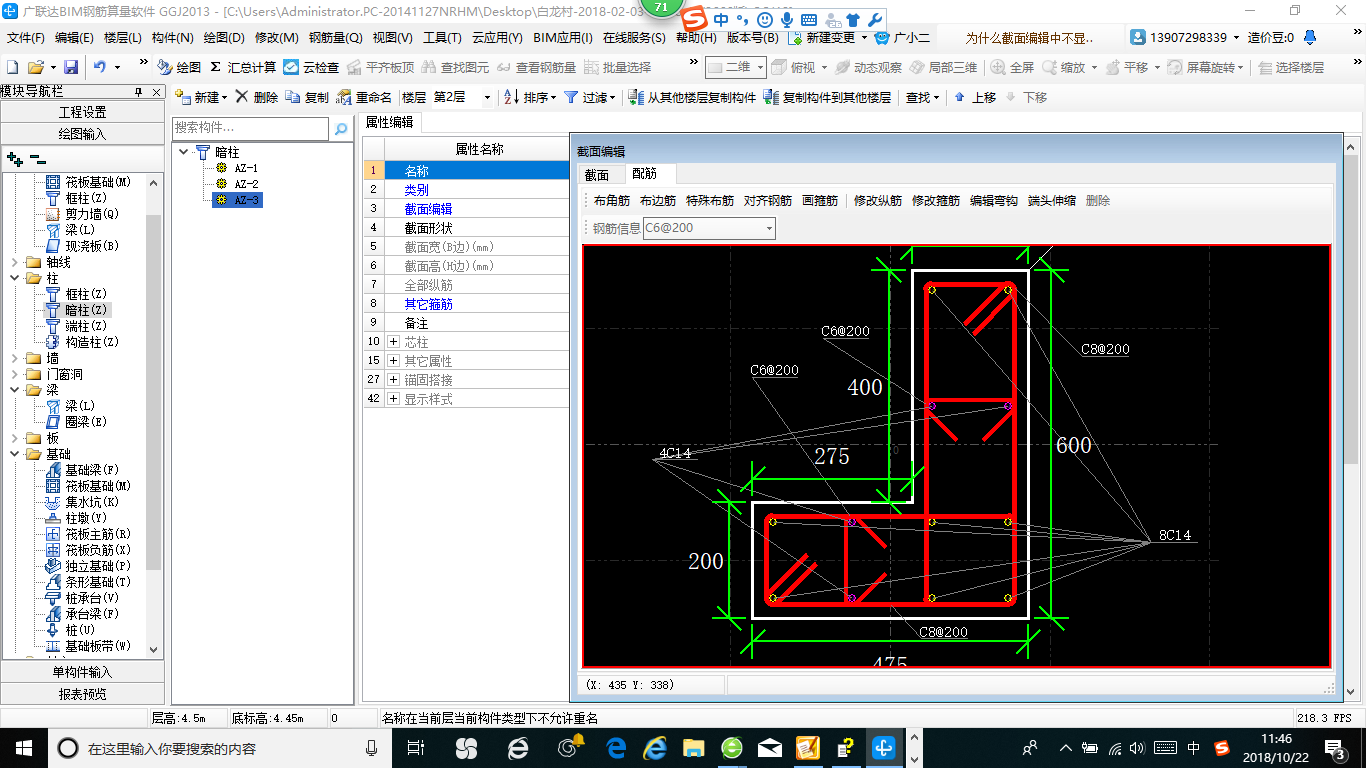1366x768 pixels.
Task: Click the expand-all plus icon in navigator
Action: pyautogui.click(x=14, y=159)
